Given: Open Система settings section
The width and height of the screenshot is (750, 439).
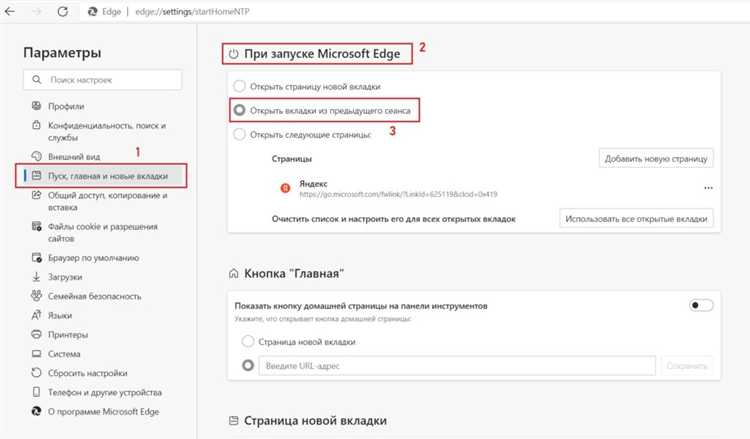Looking at the screenshot, I should 64,354.
